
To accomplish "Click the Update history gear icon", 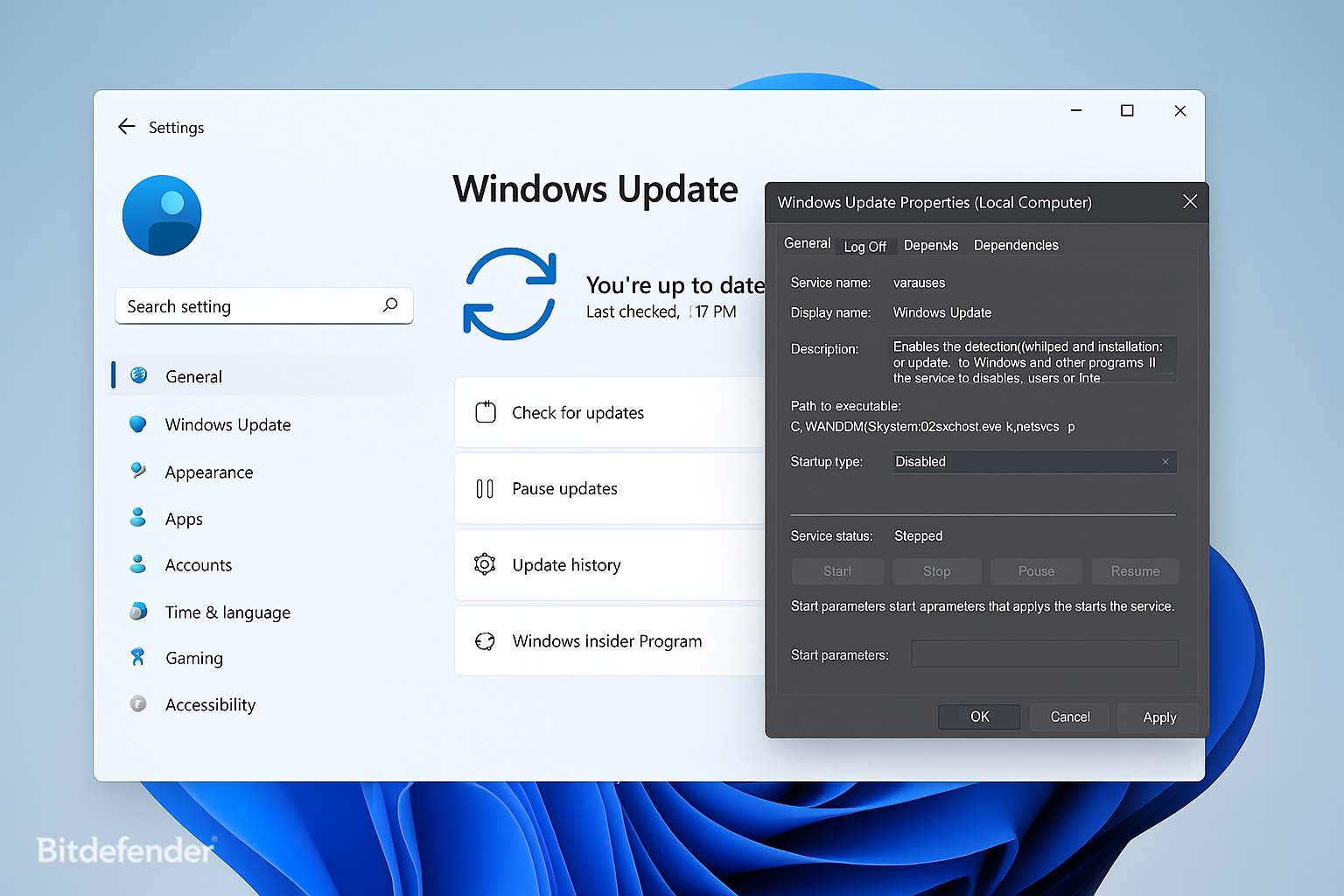I will point(485,564).
